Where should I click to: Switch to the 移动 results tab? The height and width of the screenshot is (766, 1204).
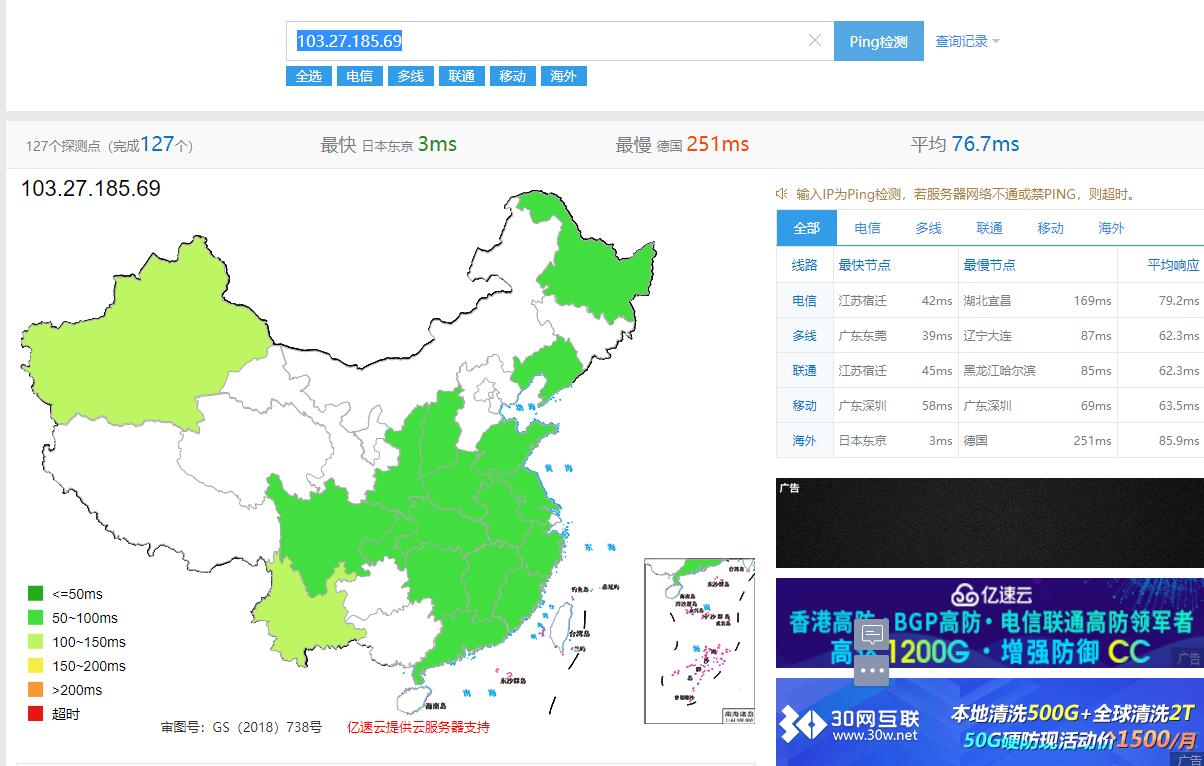pos(1051,228)
